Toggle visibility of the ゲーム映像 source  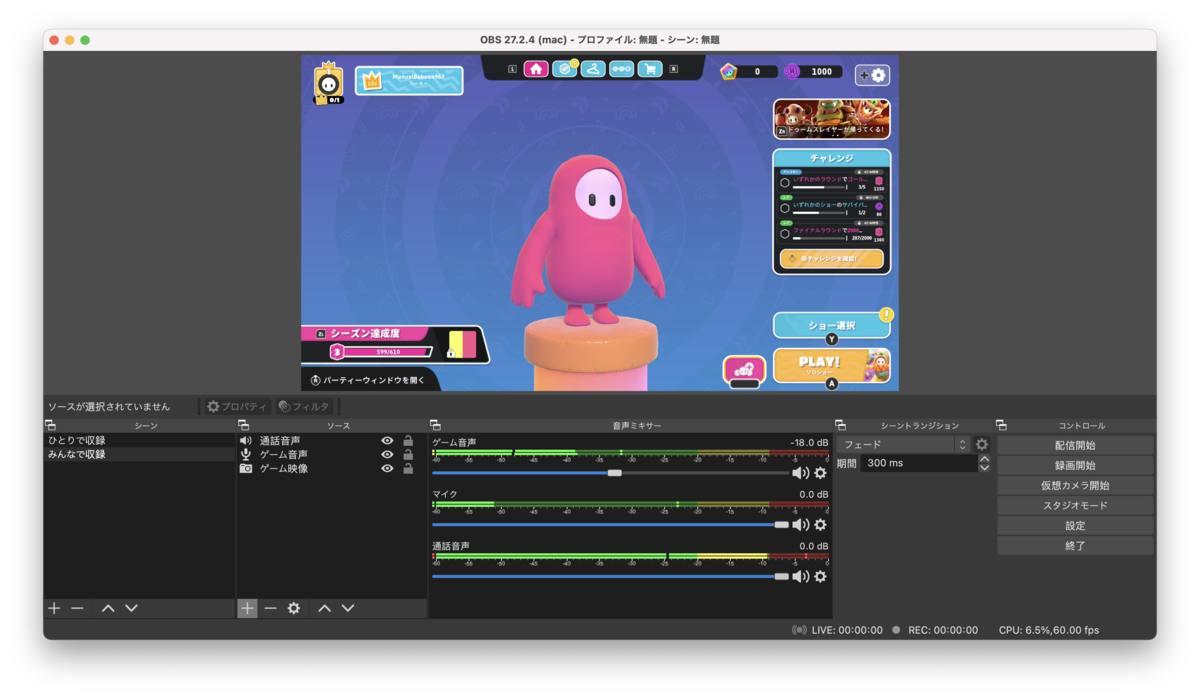point(387,469)
